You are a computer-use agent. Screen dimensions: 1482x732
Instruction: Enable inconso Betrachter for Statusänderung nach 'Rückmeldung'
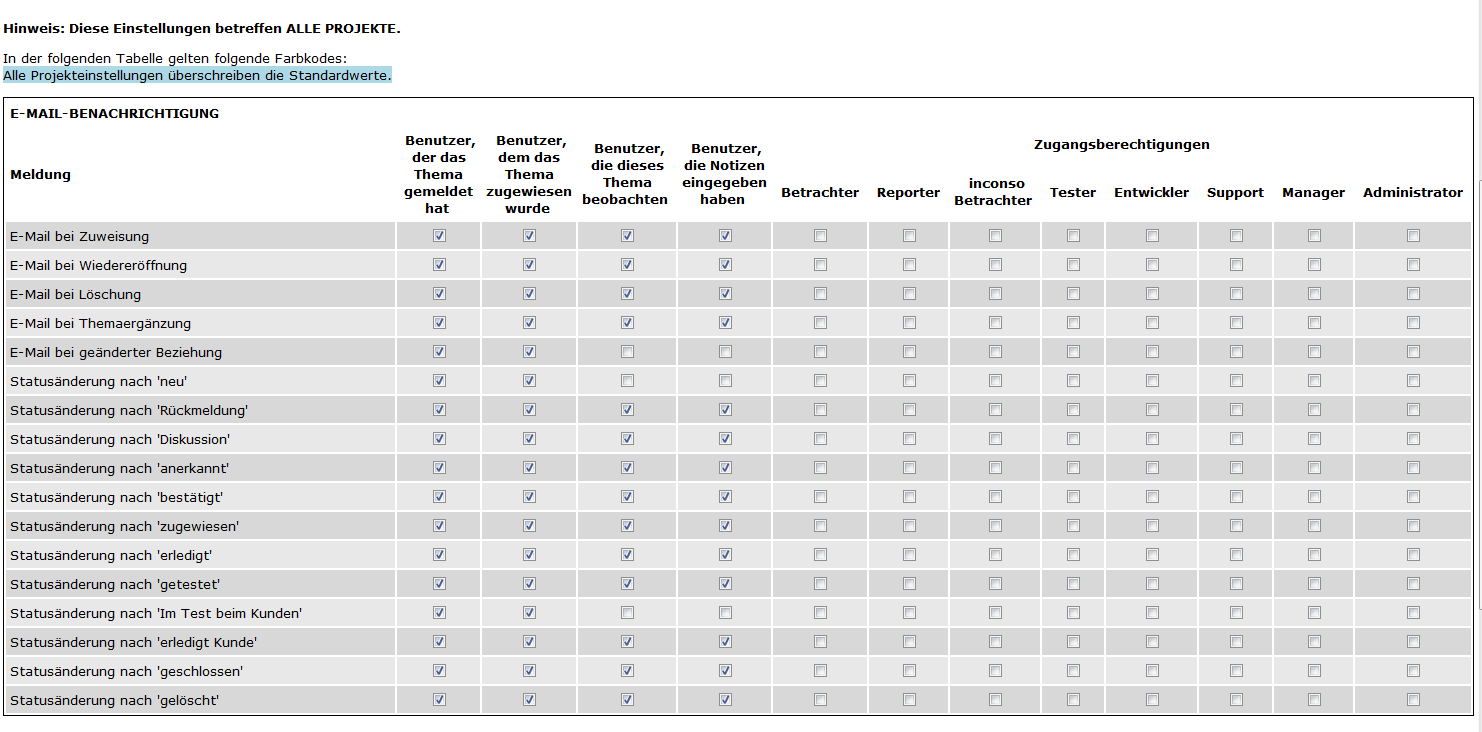tap(995, 410)
